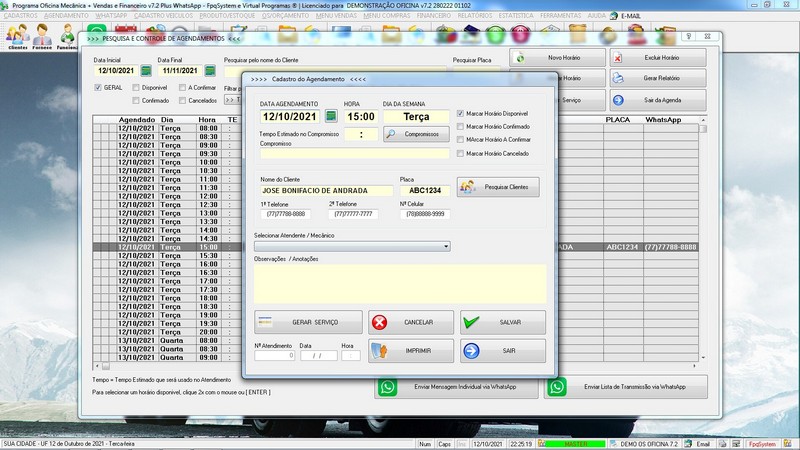This screenshot has height=450, width=800.
Task: Enable the Cancelados filter checkbox
Action: pos(182,101)
